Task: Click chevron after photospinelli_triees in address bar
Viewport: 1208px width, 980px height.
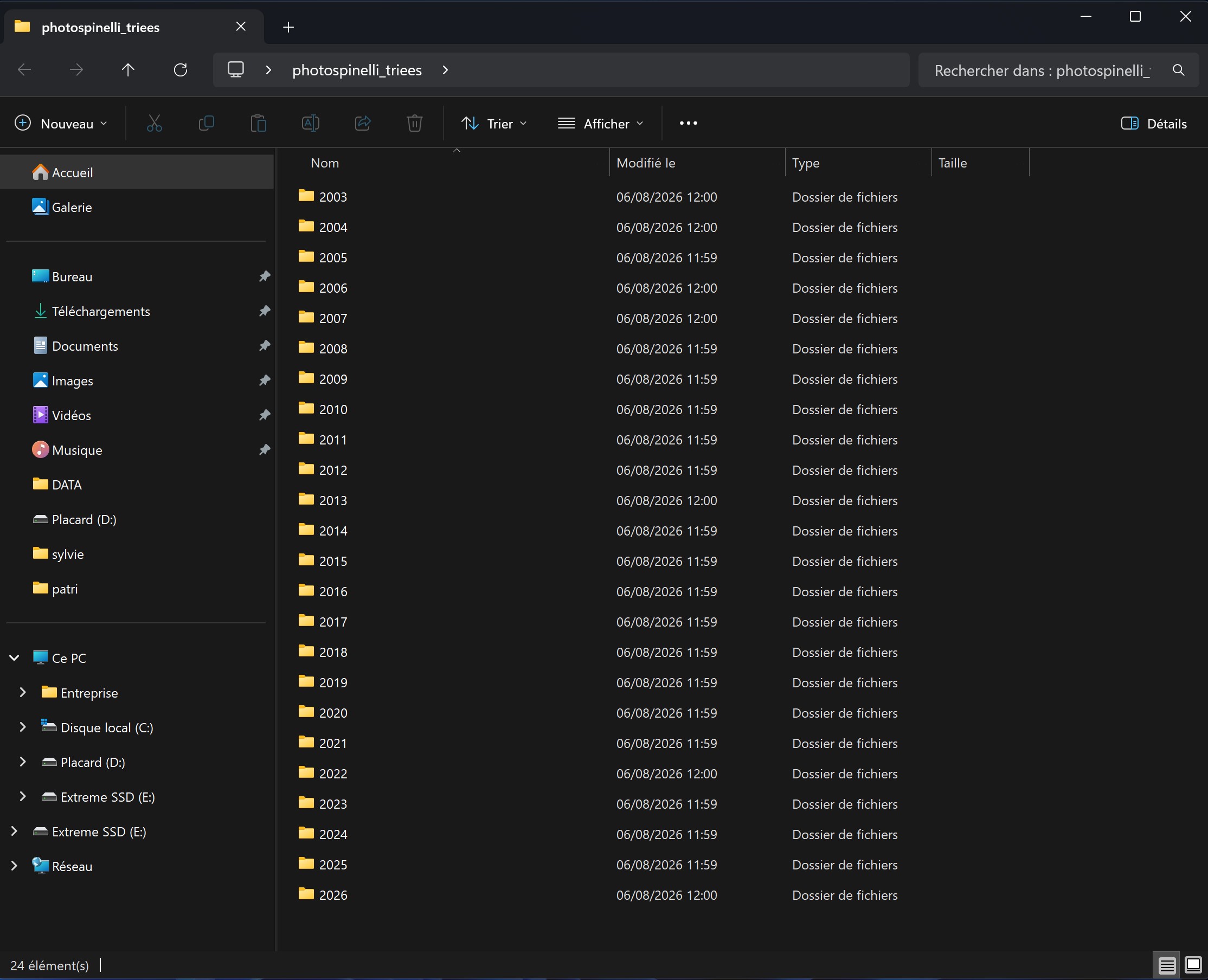Action: [446, 70]
